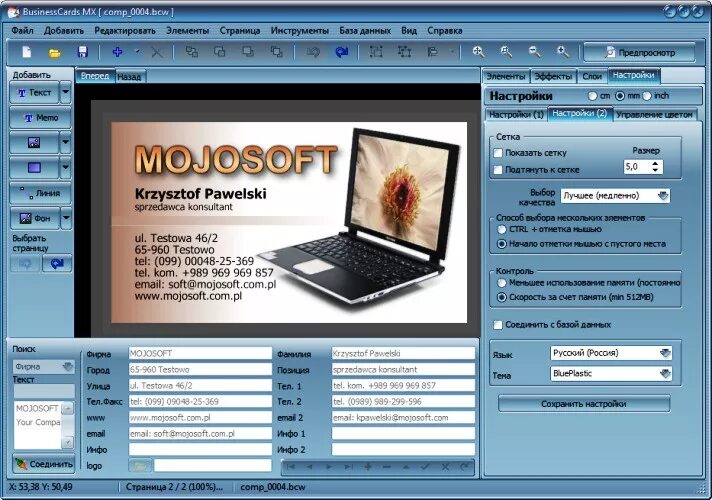Go to next page blue arrow
The width and height of the screenshot is (712, 500).
point(57,263)
